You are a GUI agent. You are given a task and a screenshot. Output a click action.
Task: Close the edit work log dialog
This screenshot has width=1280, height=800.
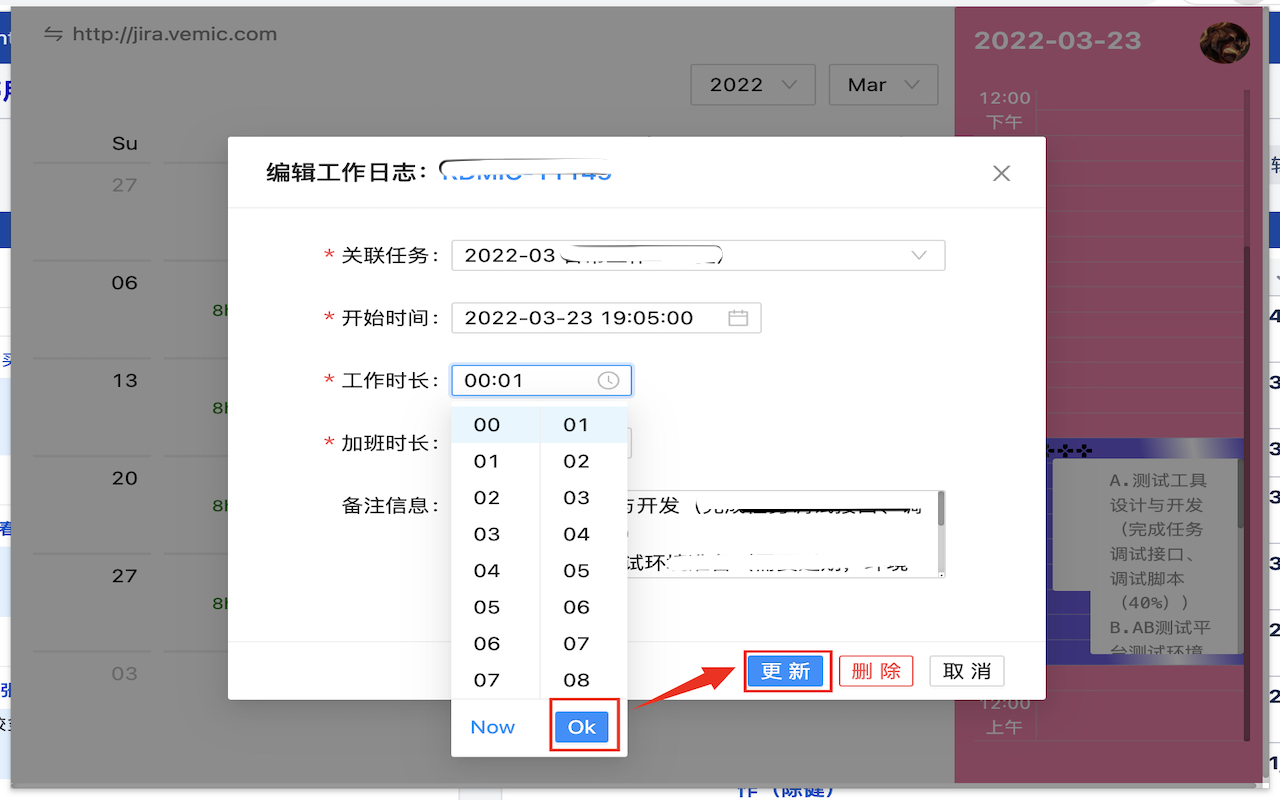(x=1001, y=174)
